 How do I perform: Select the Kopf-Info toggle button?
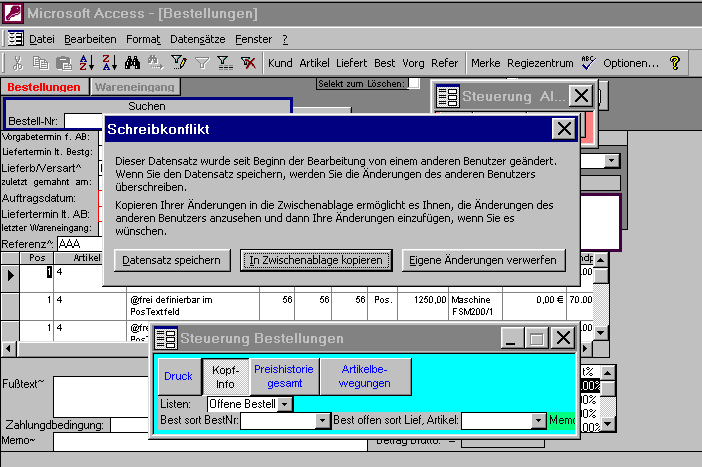tap(224, 376)
